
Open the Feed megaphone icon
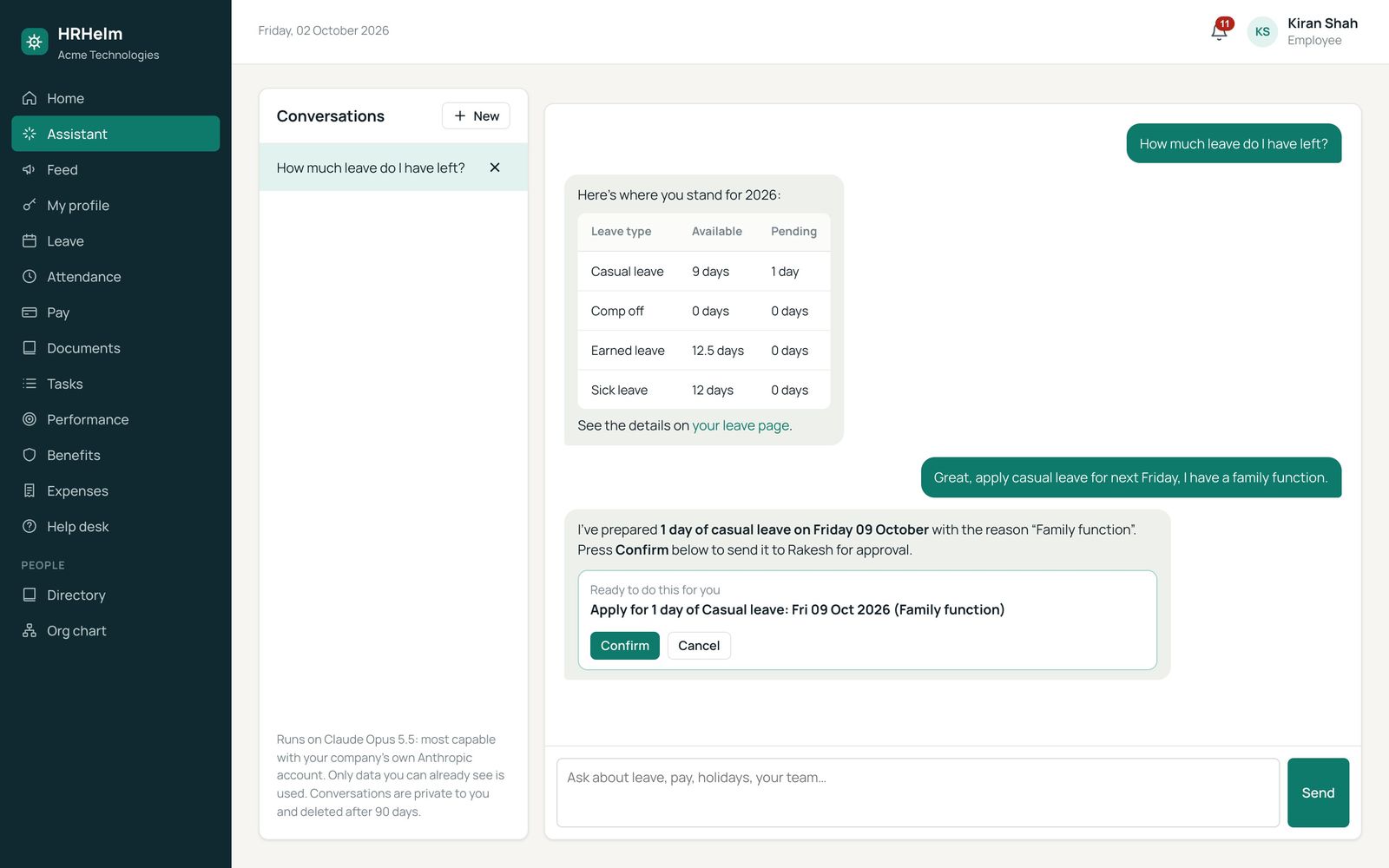[x=30, y=169]
